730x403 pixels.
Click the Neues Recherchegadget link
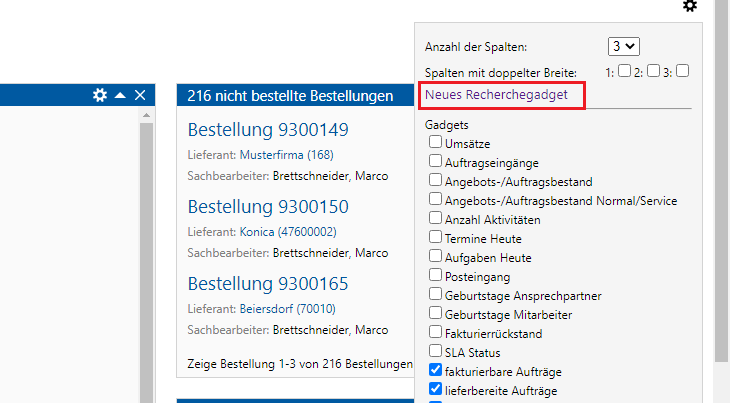[x=496, y=94]
